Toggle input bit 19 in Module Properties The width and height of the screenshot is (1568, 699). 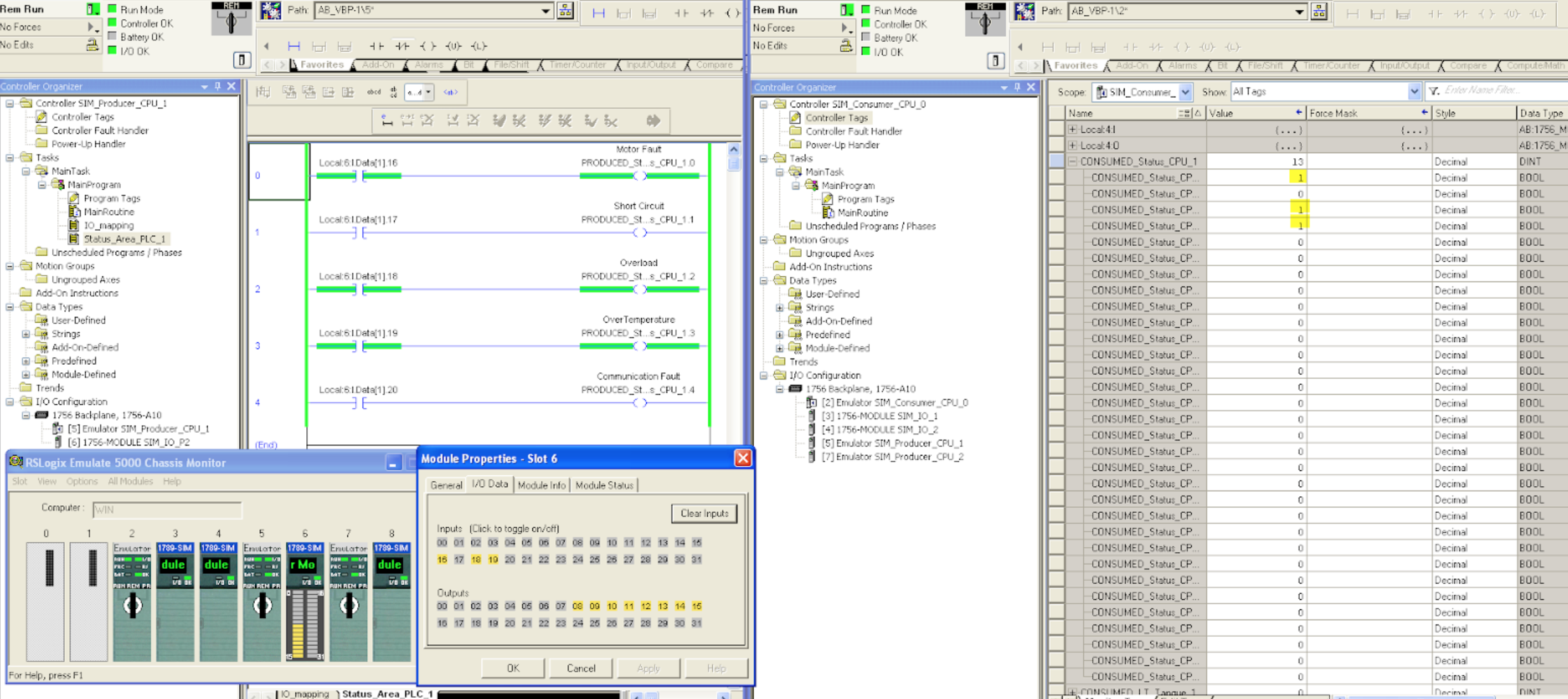click(493, 559)
